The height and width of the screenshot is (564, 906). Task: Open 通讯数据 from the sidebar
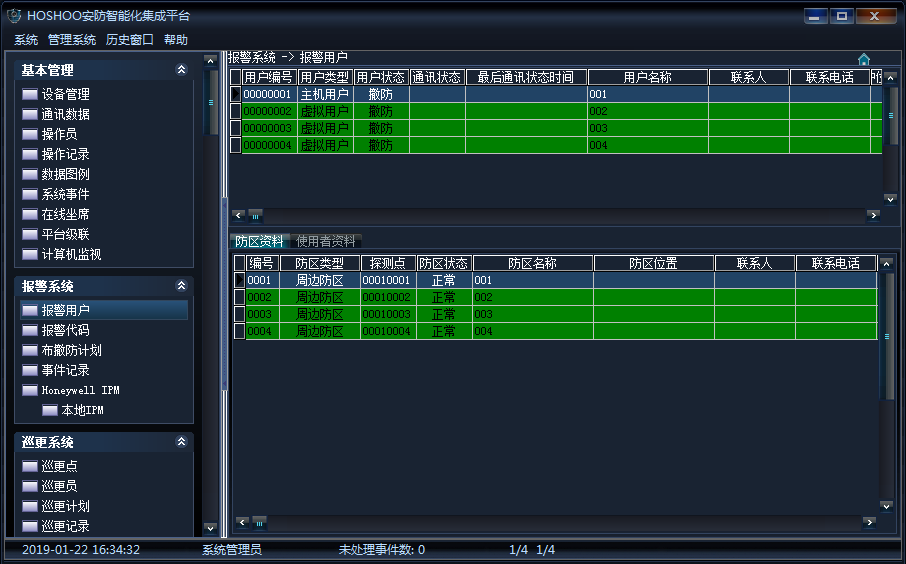pyautogui.click(x=65, y=114)
